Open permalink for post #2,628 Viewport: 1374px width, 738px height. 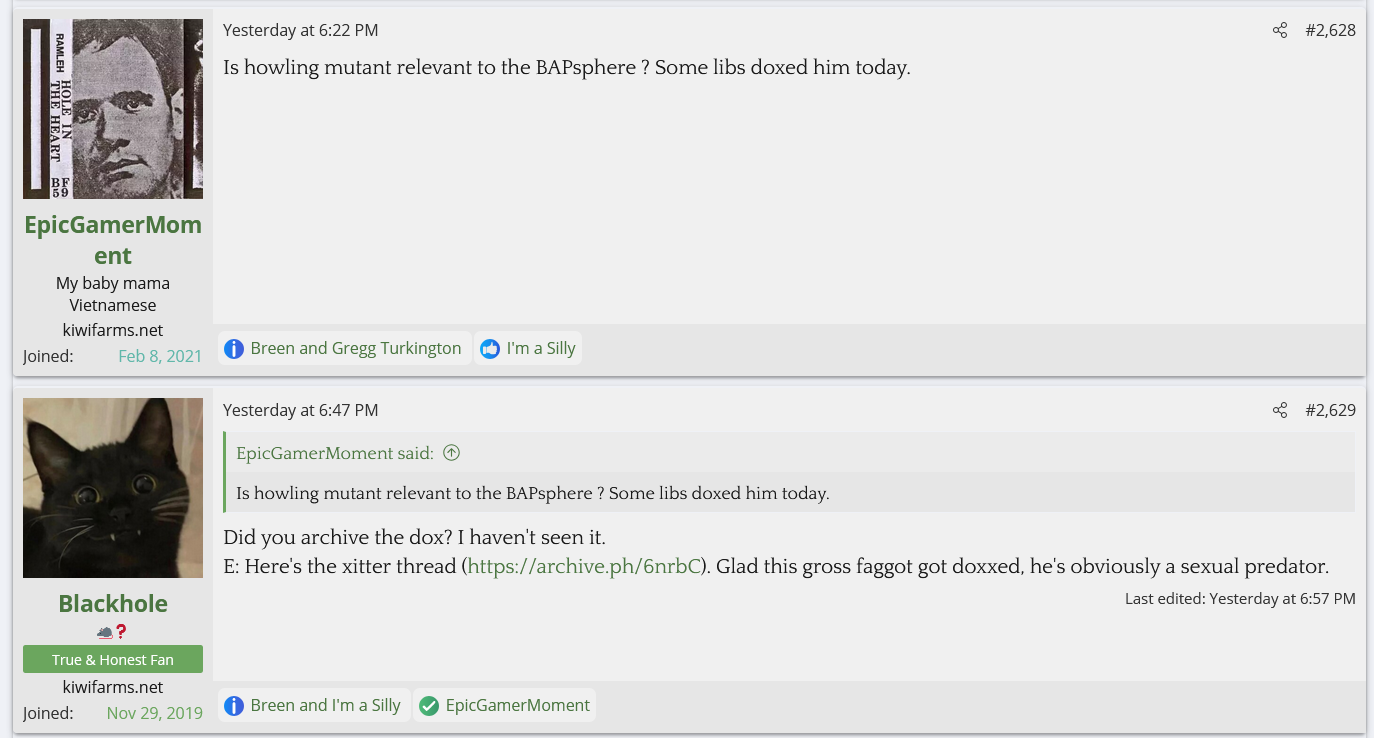[1330, 30]
